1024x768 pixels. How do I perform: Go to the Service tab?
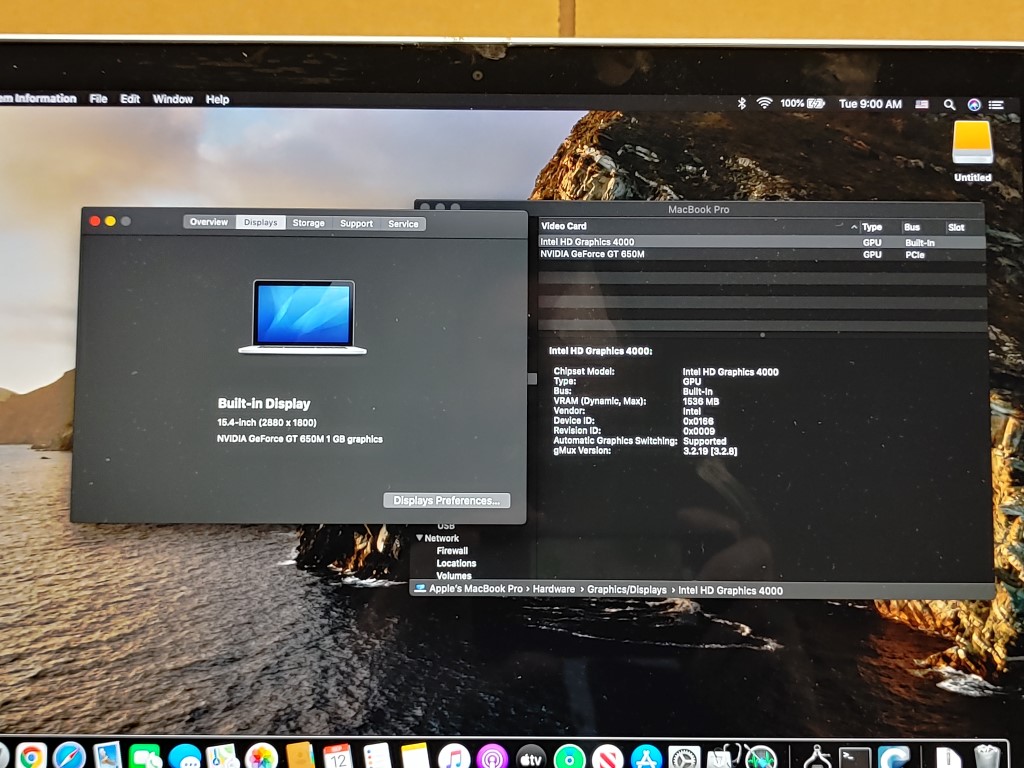(403, 224)
